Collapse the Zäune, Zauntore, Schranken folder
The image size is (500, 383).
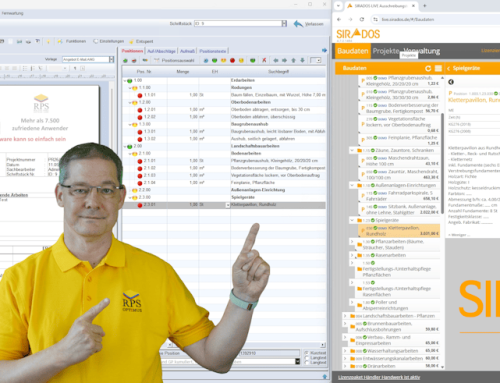(x=352, y=150)
